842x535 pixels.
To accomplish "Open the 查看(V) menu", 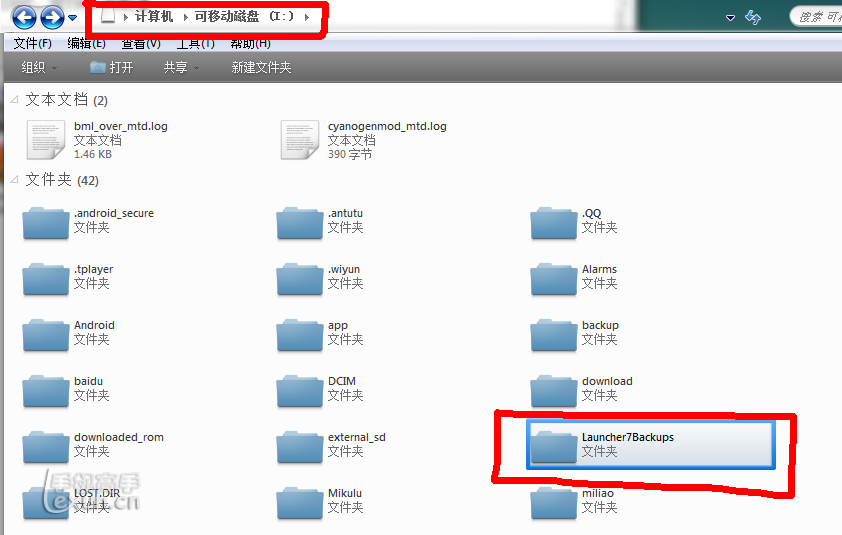I will click(x=141, y=44).
